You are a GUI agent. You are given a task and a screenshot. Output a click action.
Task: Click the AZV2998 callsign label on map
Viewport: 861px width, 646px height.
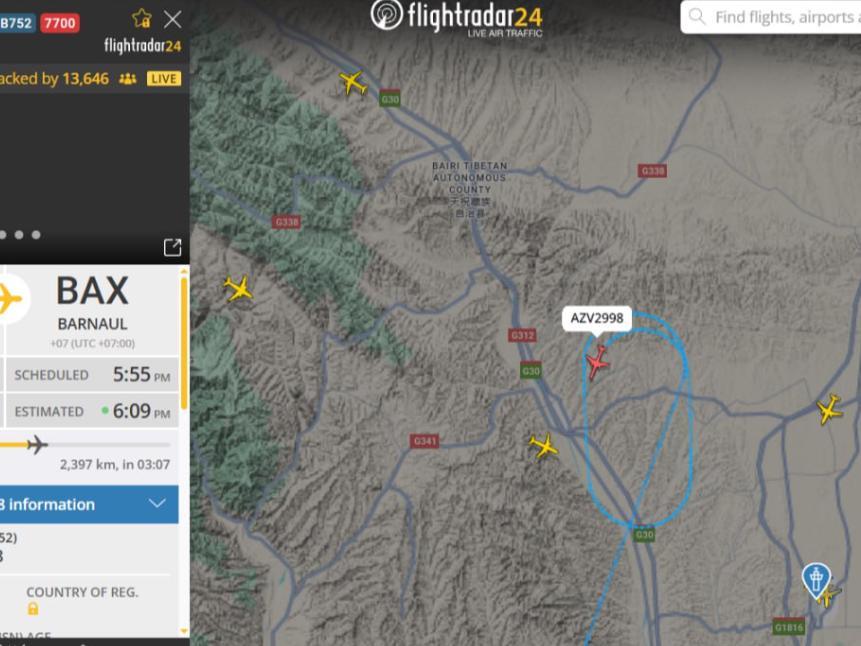pos(597,319)
